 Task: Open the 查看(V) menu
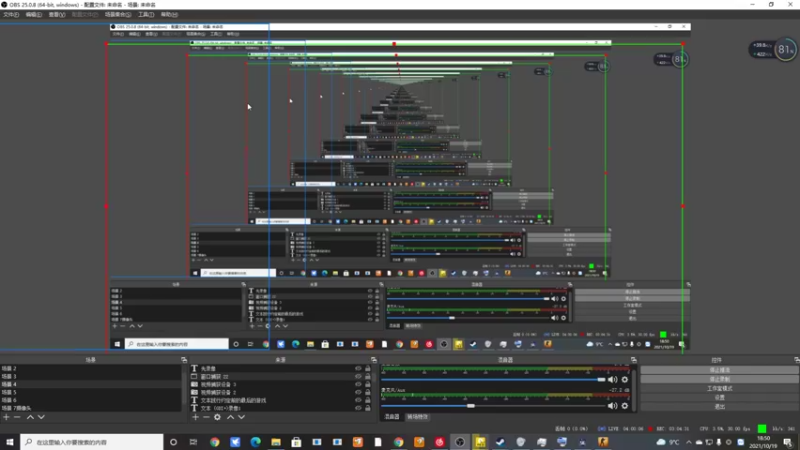coord(57,15)
